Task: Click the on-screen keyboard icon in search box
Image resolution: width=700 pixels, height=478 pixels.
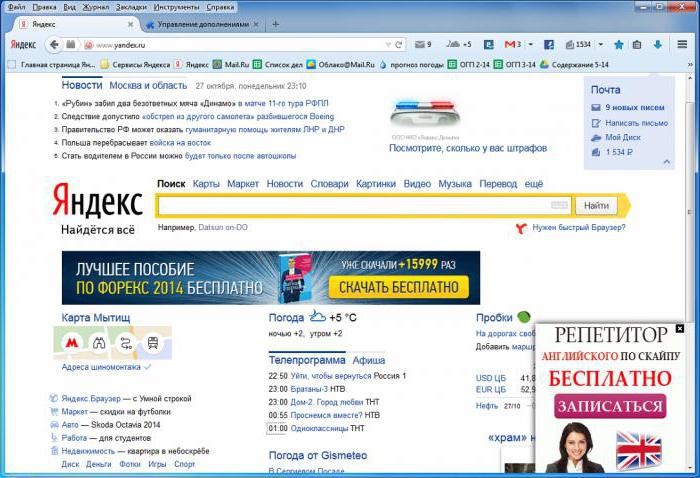Action: pyautogui.click(x=559, y=205)
